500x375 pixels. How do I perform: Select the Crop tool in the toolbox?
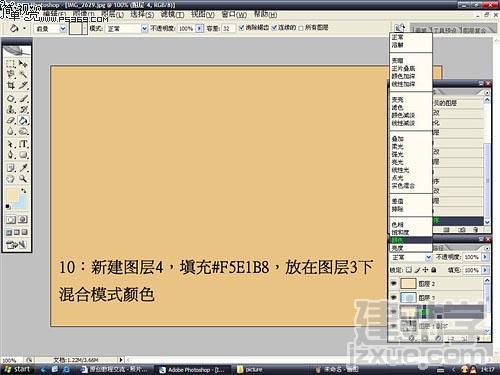click(x=11, y=85)
